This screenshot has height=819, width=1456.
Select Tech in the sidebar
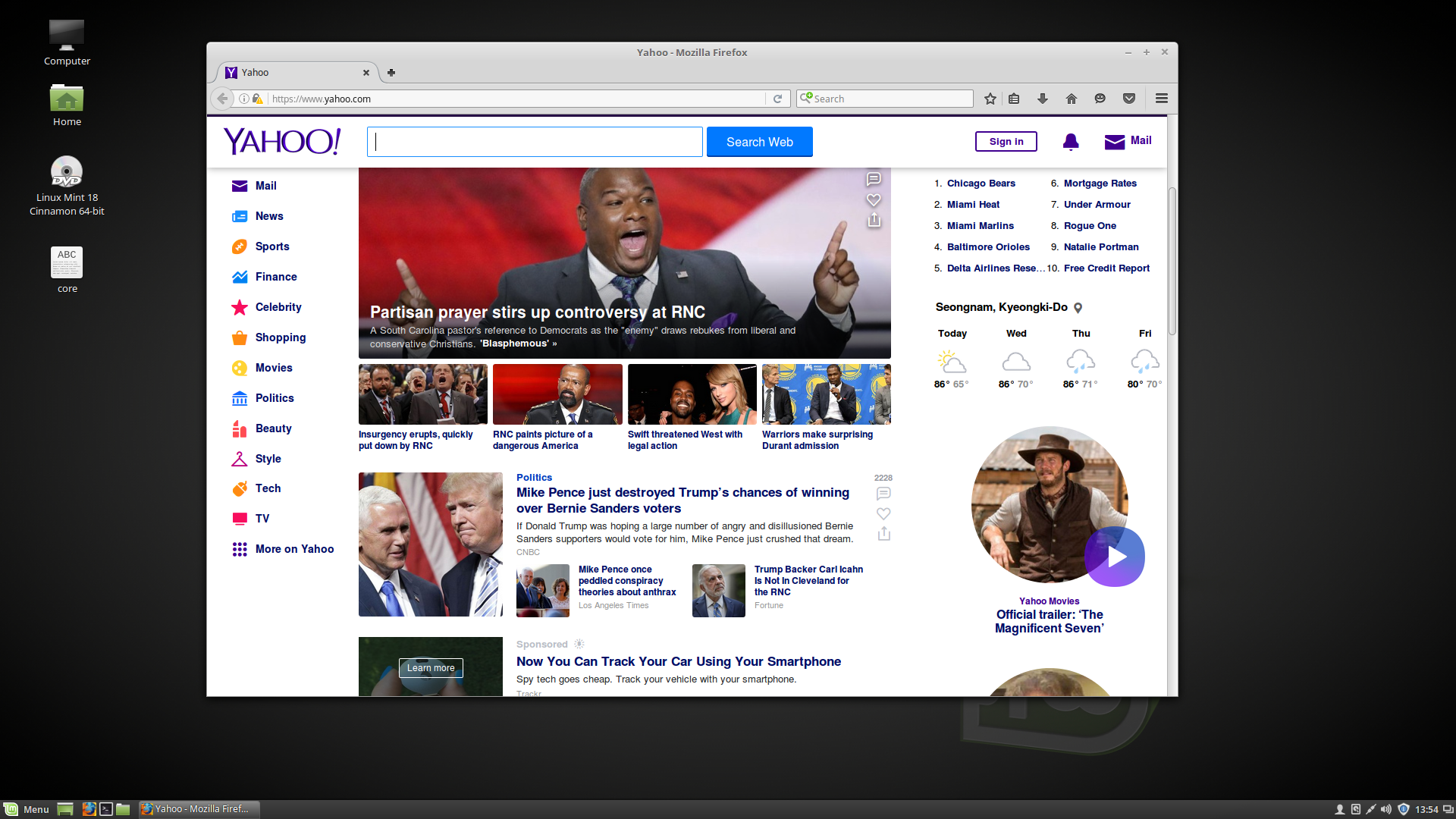tap(256, 488)
